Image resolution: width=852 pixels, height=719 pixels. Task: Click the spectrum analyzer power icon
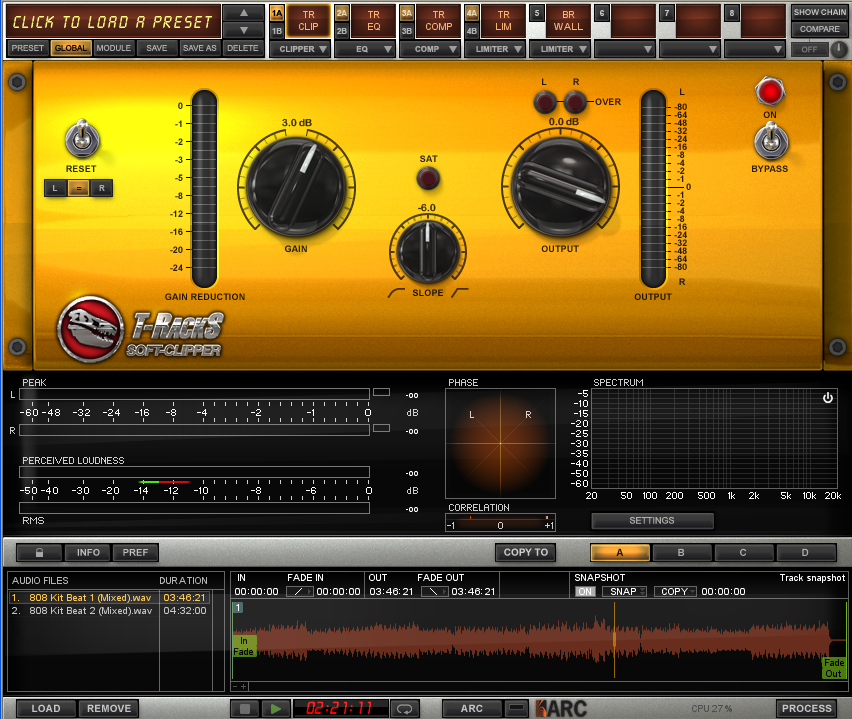[828, 397]
